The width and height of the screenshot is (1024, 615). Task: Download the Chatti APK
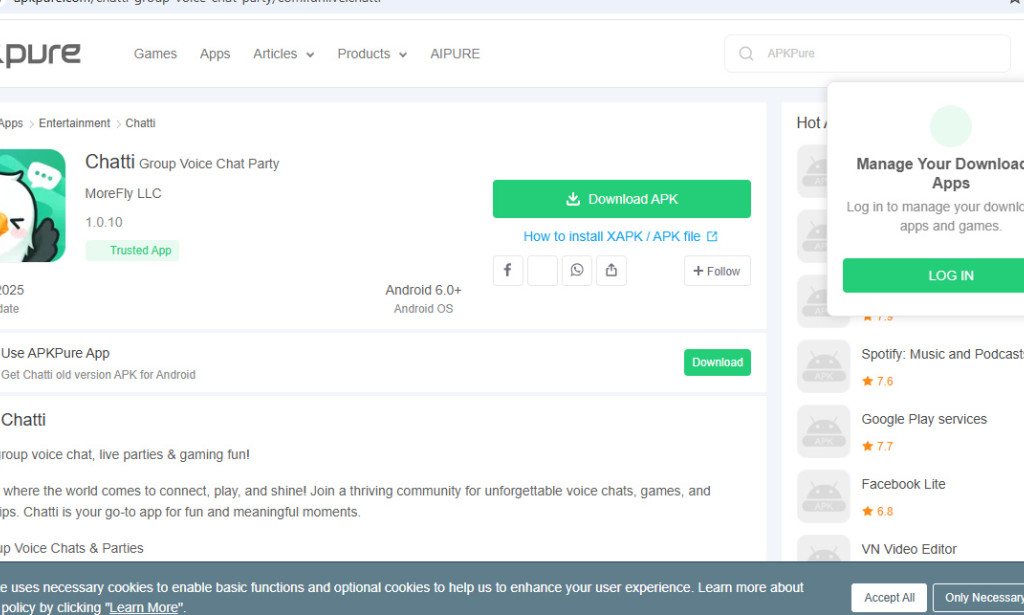pyautogui.click(x=621, y=198)
